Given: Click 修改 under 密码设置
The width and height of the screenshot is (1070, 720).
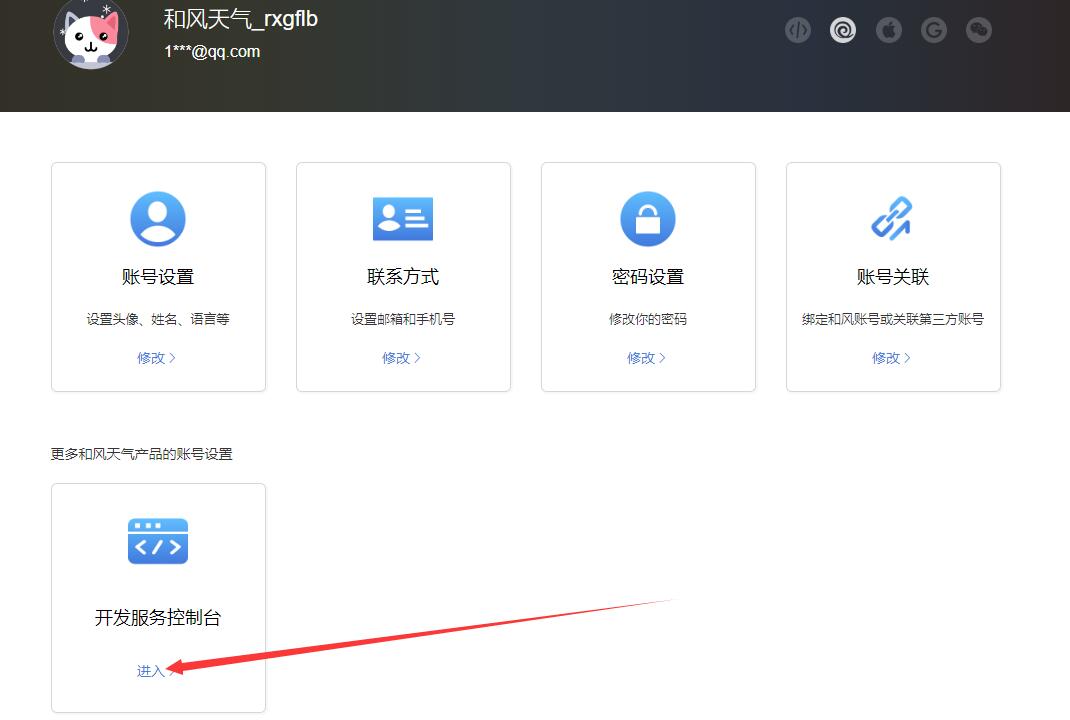Looking at the screenshot, I should pos(646,357).
